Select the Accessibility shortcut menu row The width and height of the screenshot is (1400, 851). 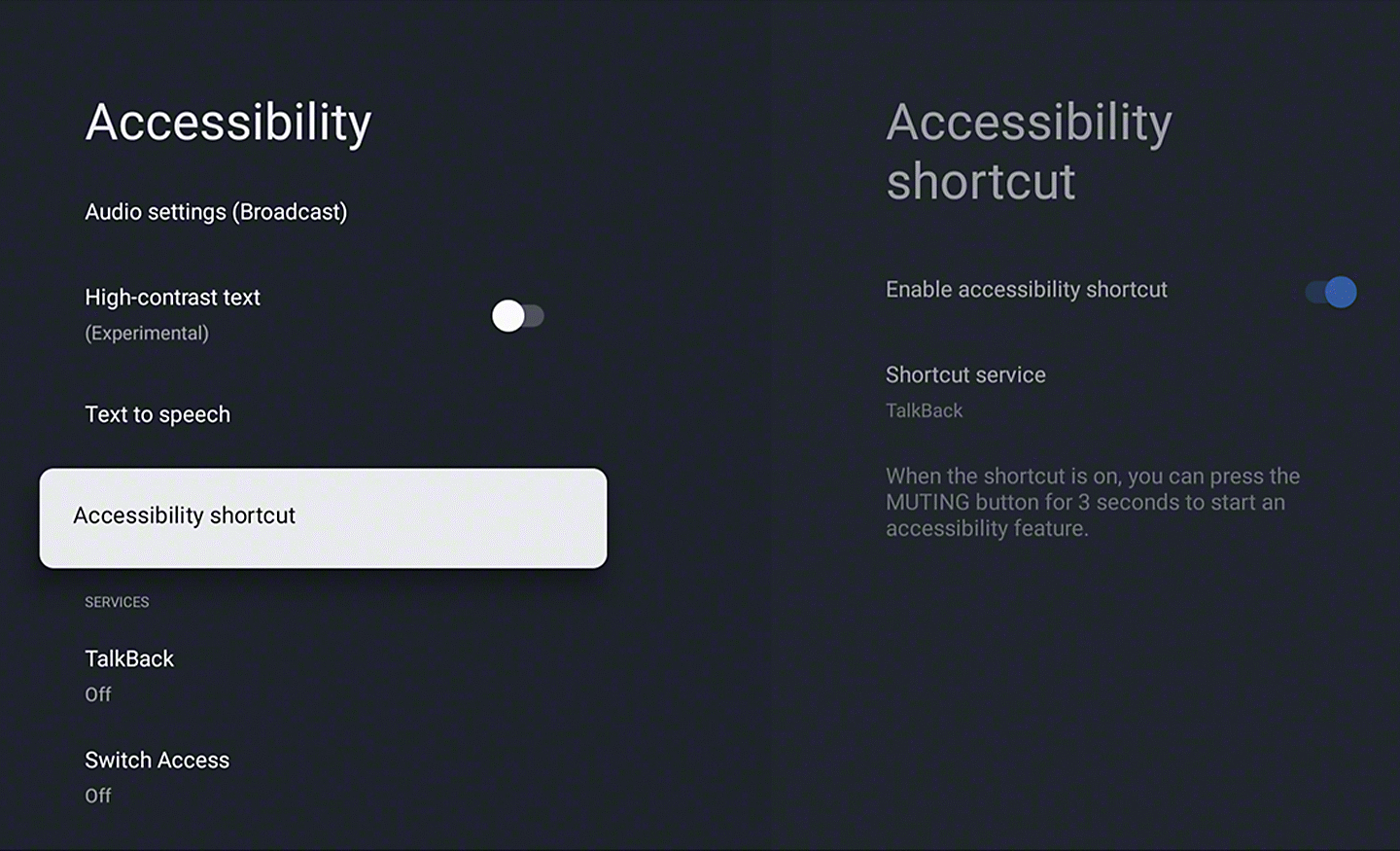[x=323, y=517]
